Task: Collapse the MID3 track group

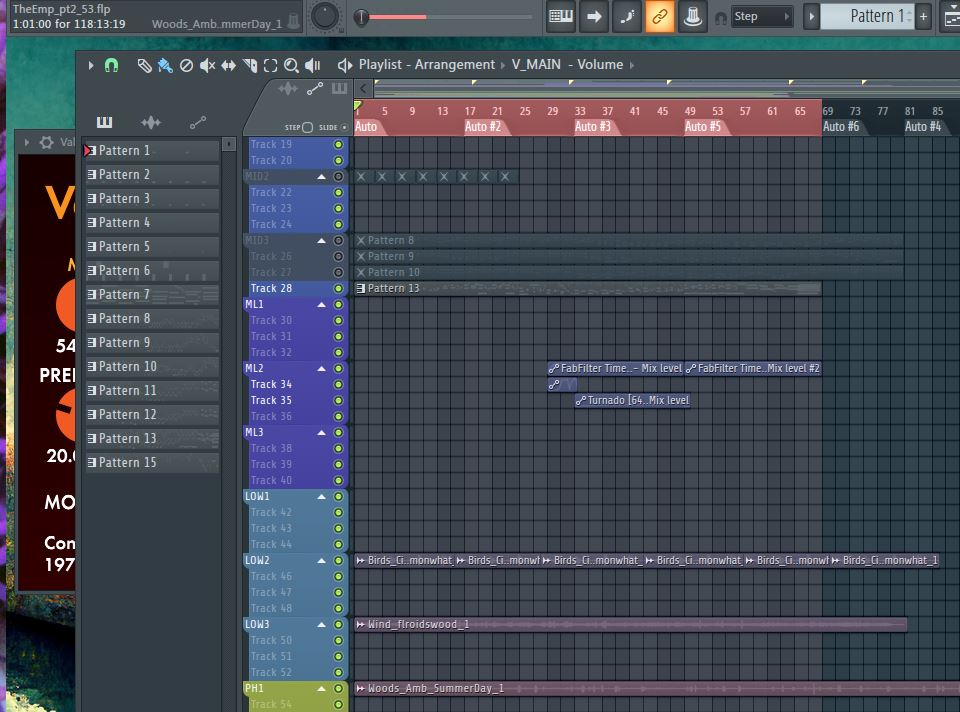Action: (x=321, y=241)
